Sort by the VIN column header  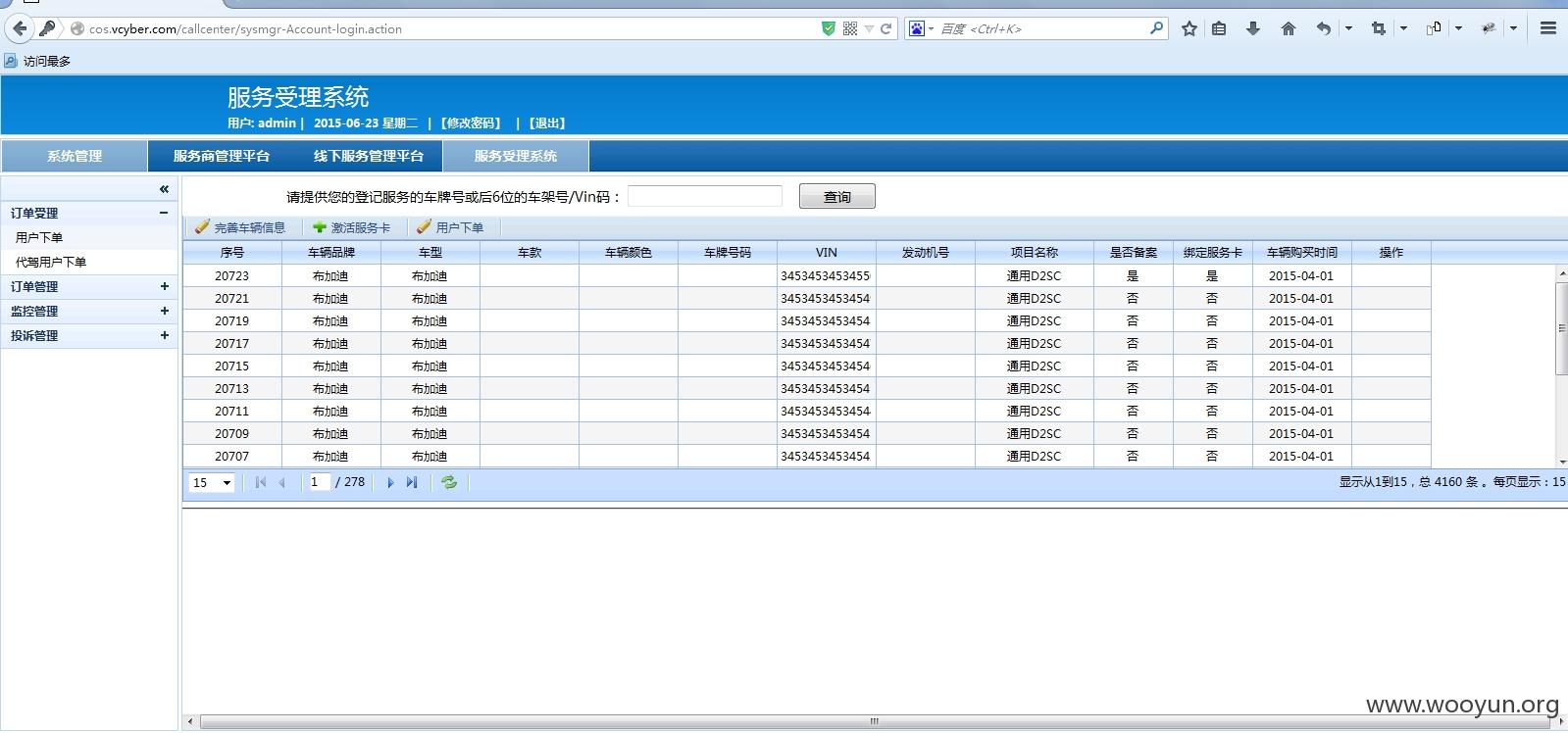[827, 253]
